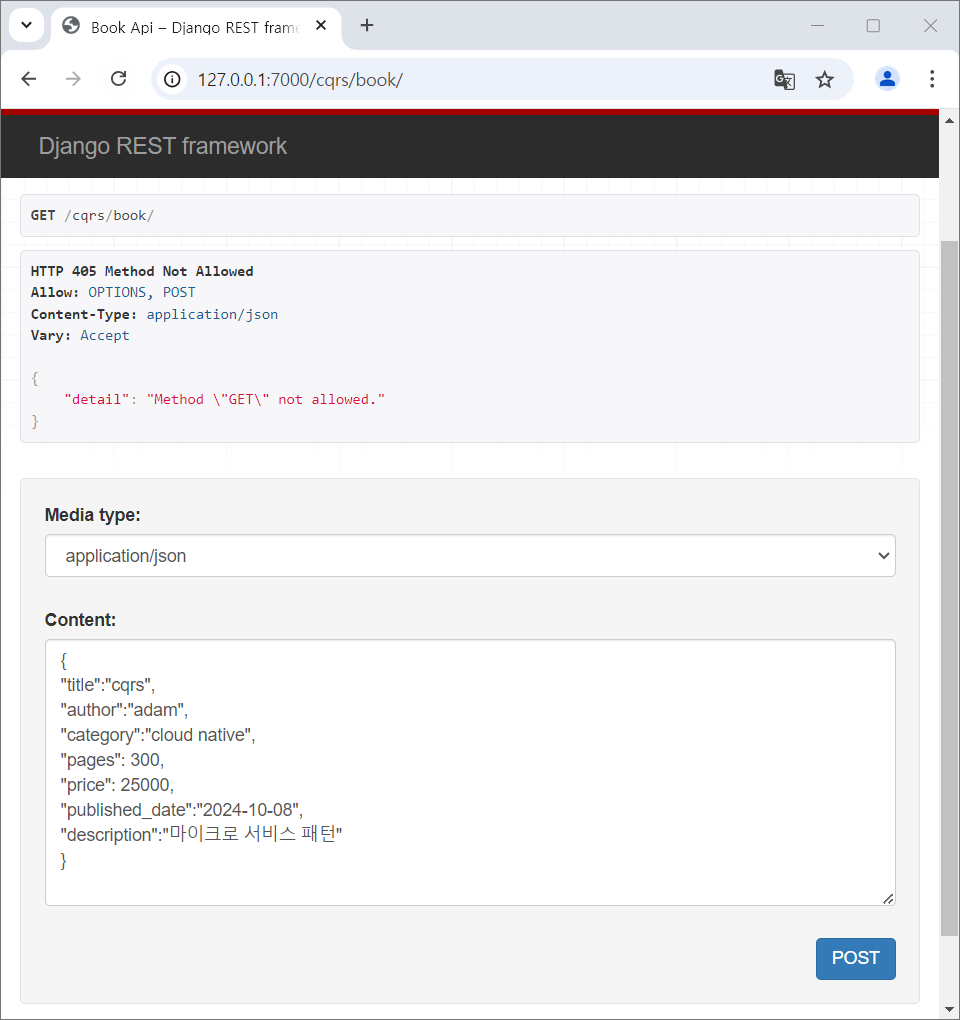Viewport: 960px width, 1020px height.
Task: Submit the form with the POST button
Action: [855, 958]
